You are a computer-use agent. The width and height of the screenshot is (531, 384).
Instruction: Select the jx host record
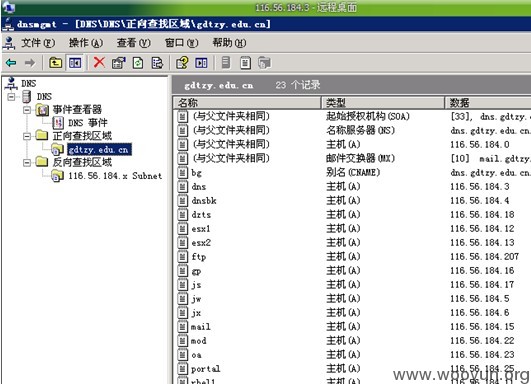pos(196,313)
